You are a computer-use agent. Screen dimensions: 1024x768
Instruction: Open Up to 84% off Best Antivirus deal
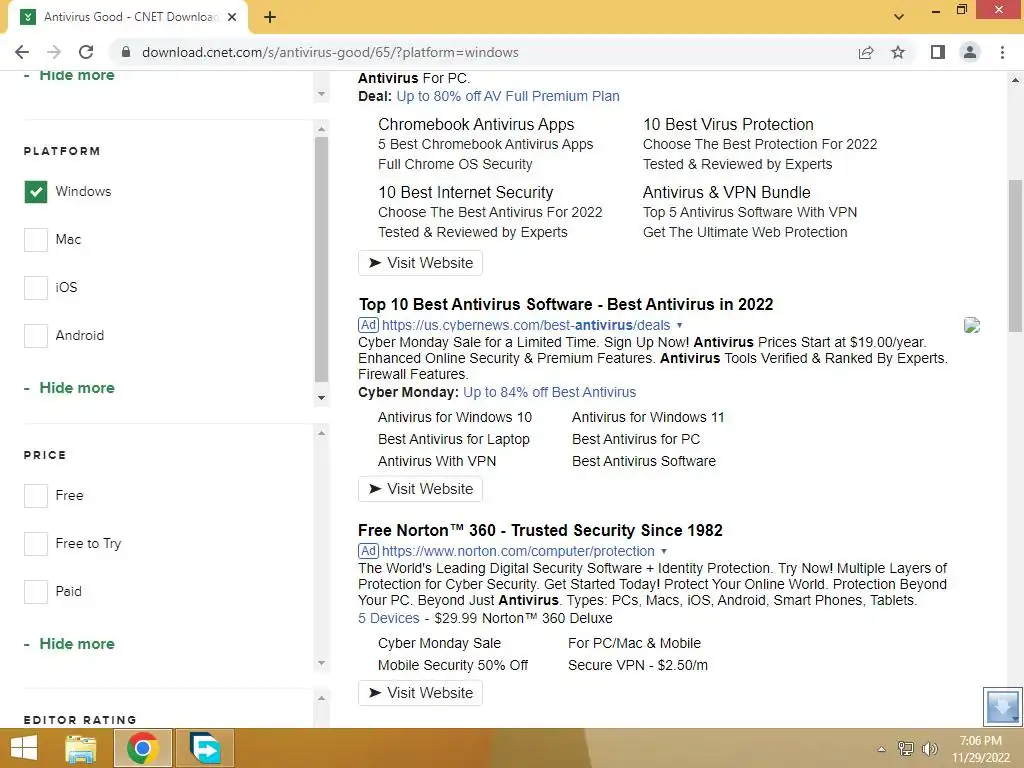coord(549,392)
